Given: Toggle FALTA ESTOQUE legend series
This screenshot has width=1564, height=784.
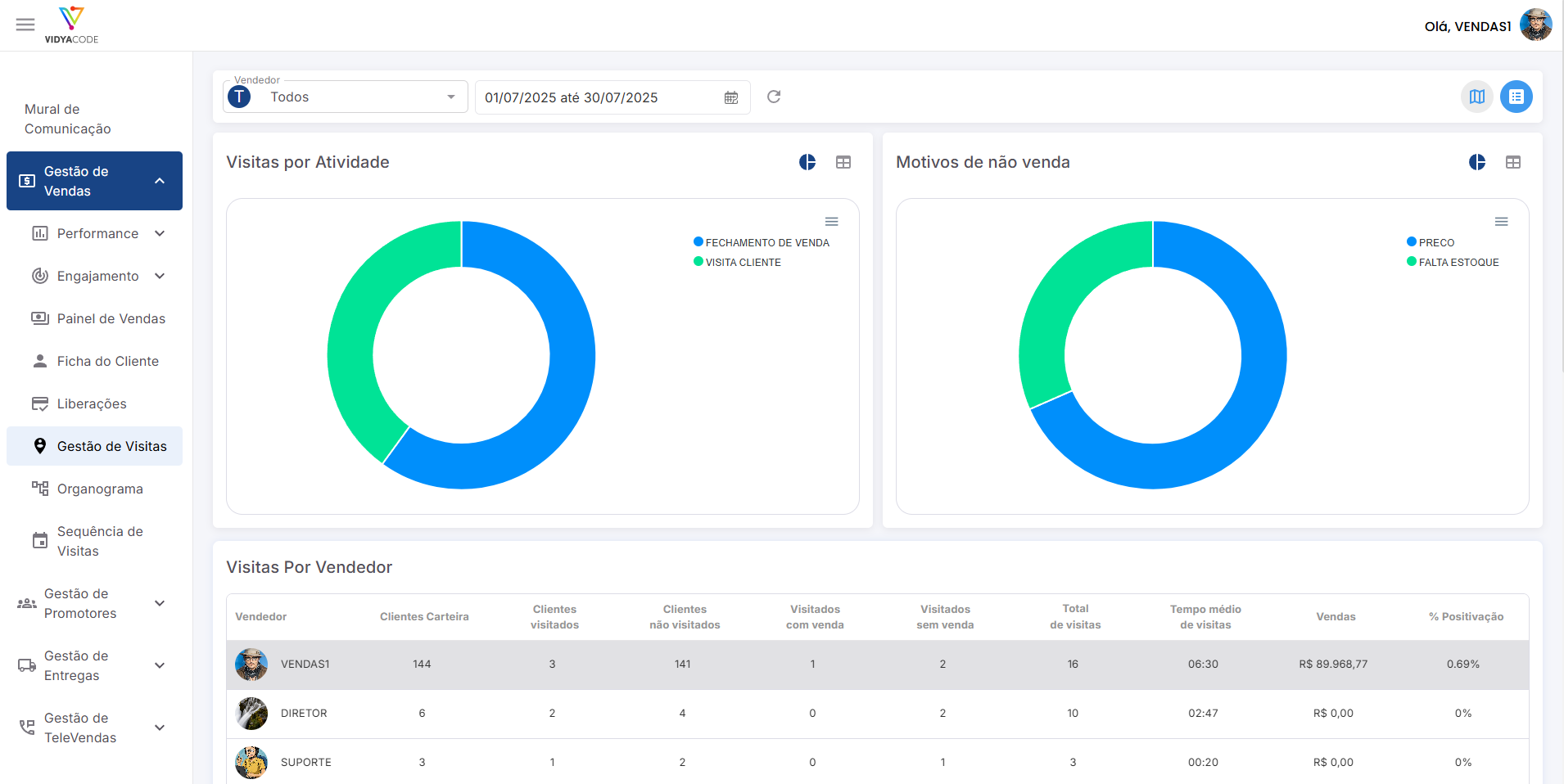Looking at the screenshot, I should 1453,262.
